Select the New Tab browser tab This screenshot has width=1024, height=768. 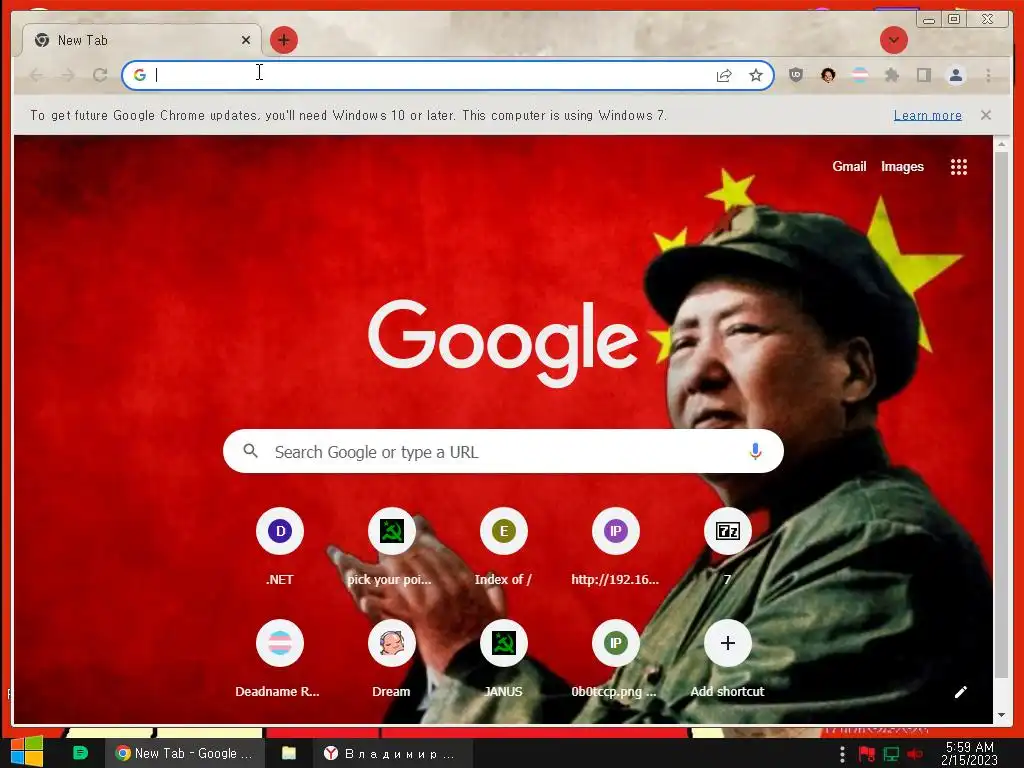pyautogui.click(x=142, y=40)
